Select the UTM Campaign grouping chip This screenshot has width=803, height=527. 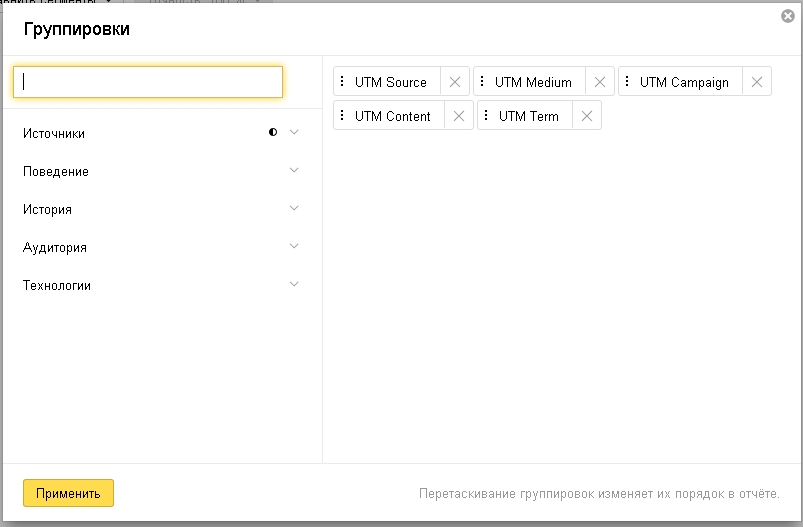tap(684, 83)
